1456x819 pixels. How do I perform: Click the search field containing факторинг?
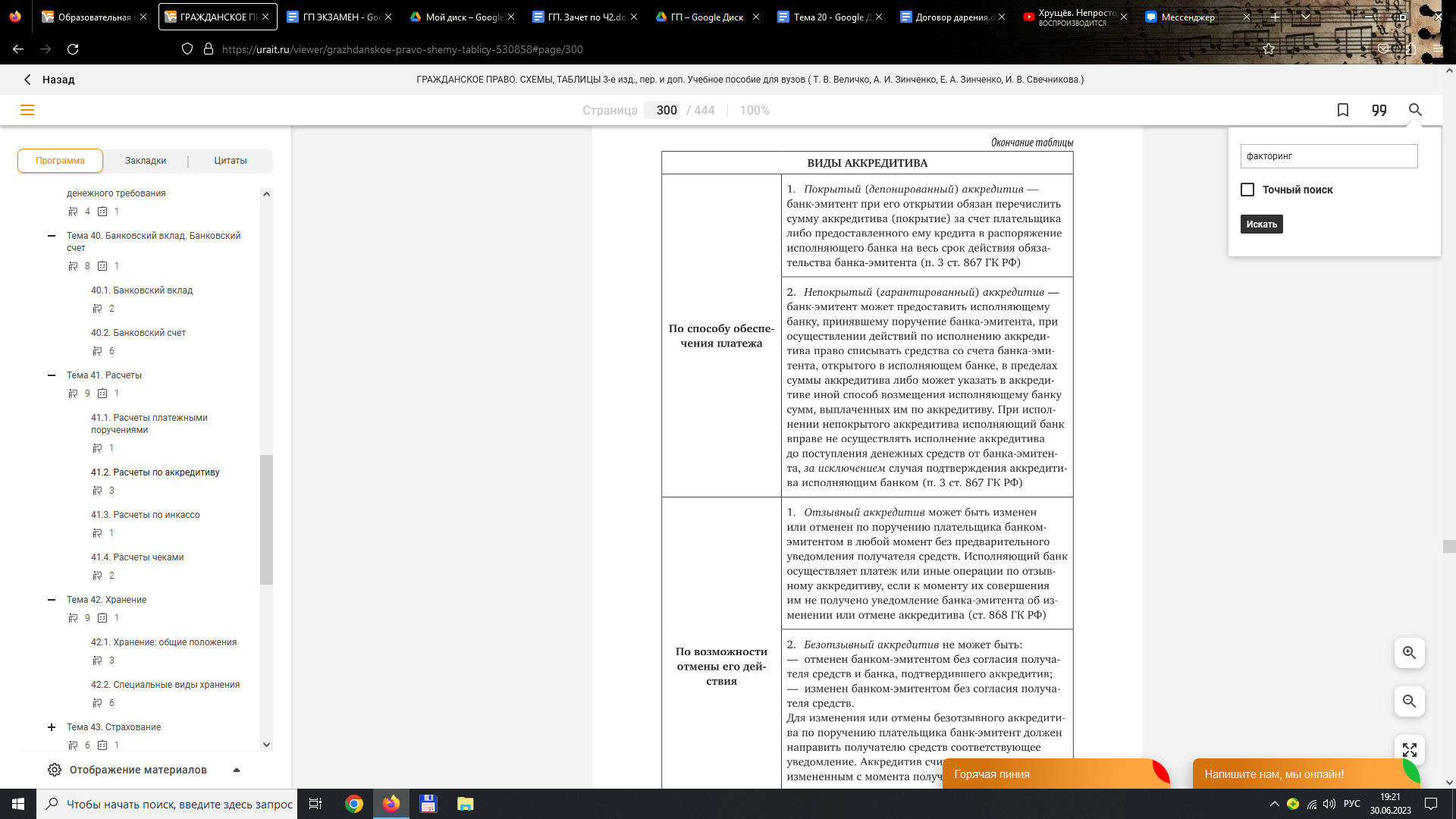1329,156
